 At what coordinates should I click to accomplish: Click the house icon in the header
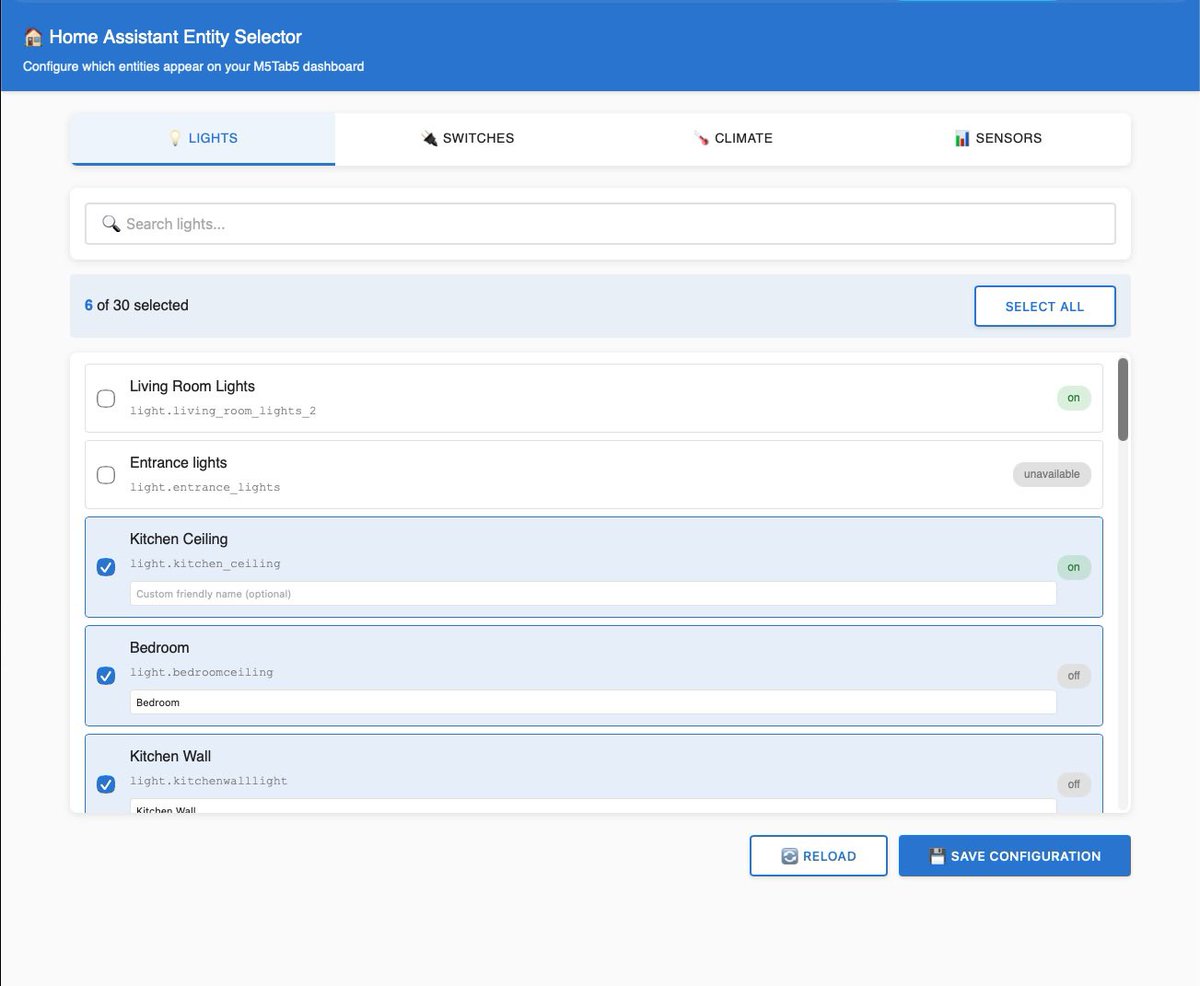(33, 37)
